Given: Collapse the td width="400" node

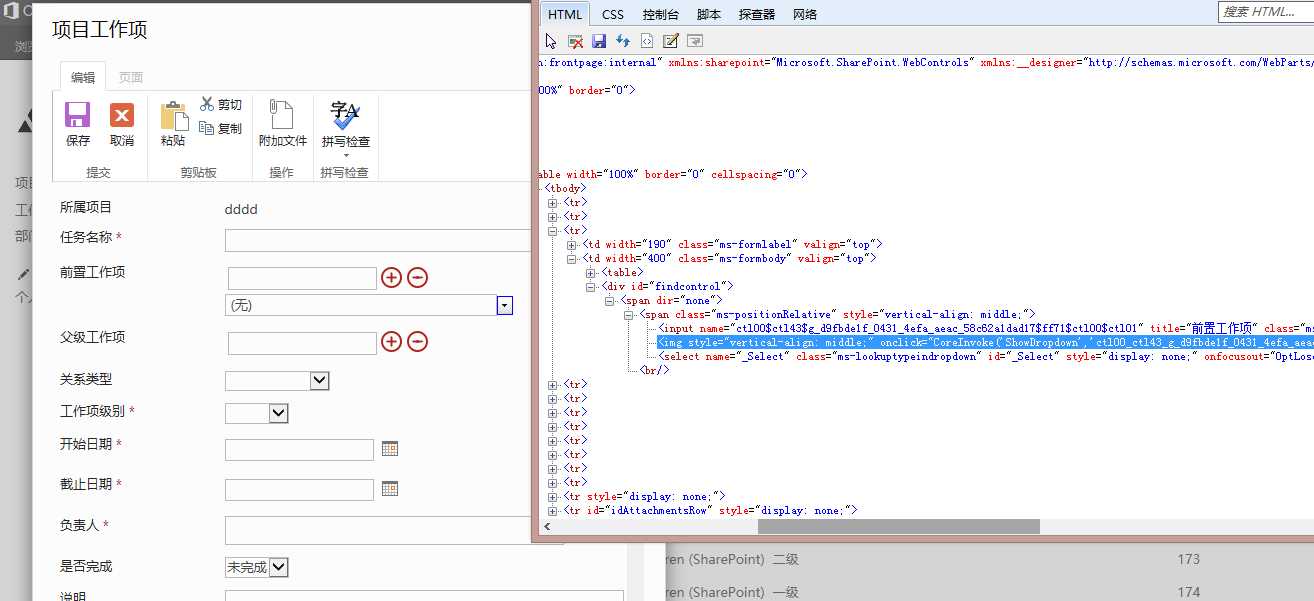Looking at the screenshot, I should tap(572, 258).
